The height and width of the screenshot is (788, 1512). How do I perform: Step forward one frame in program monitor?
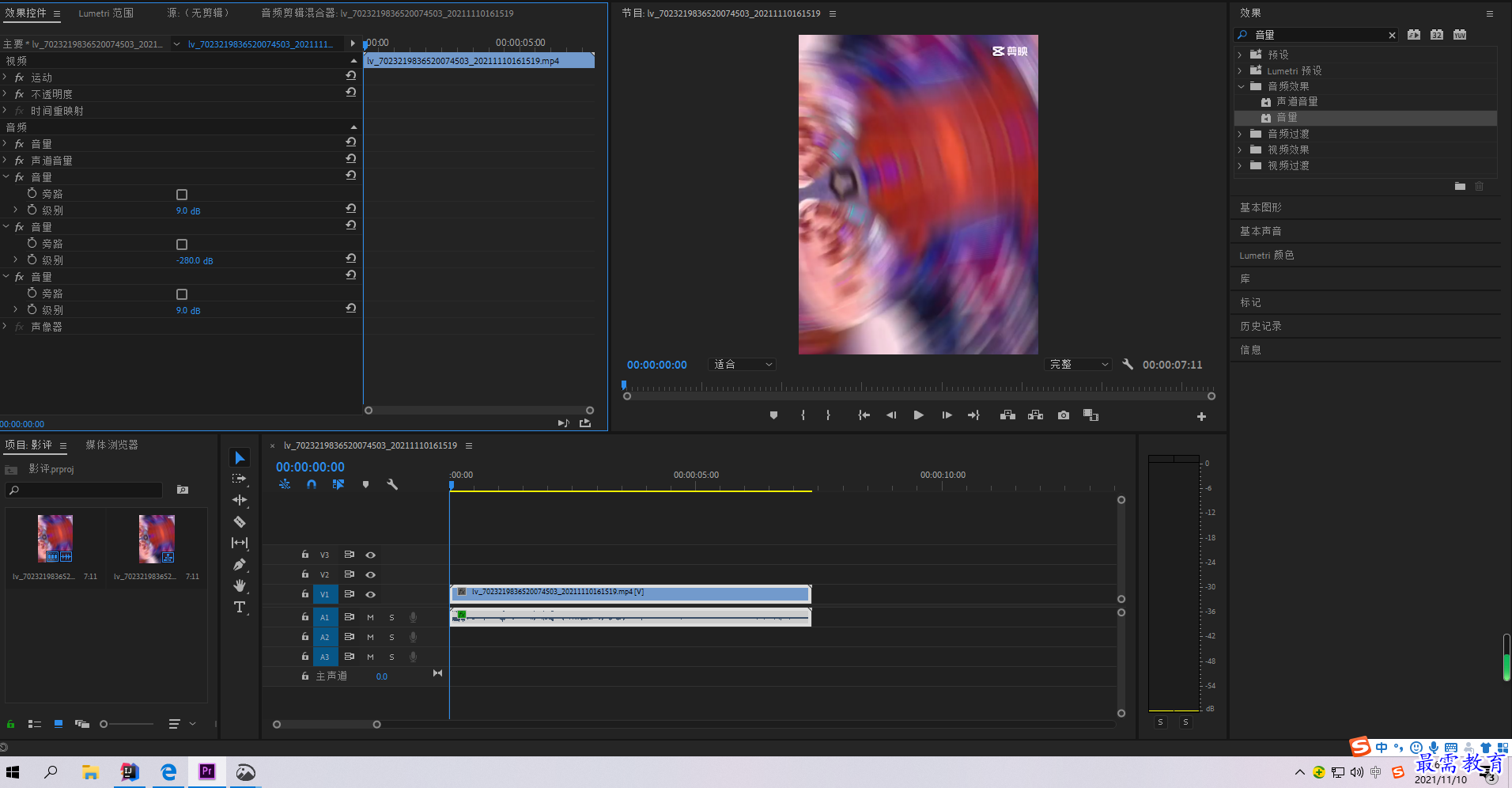click(947, 415)
